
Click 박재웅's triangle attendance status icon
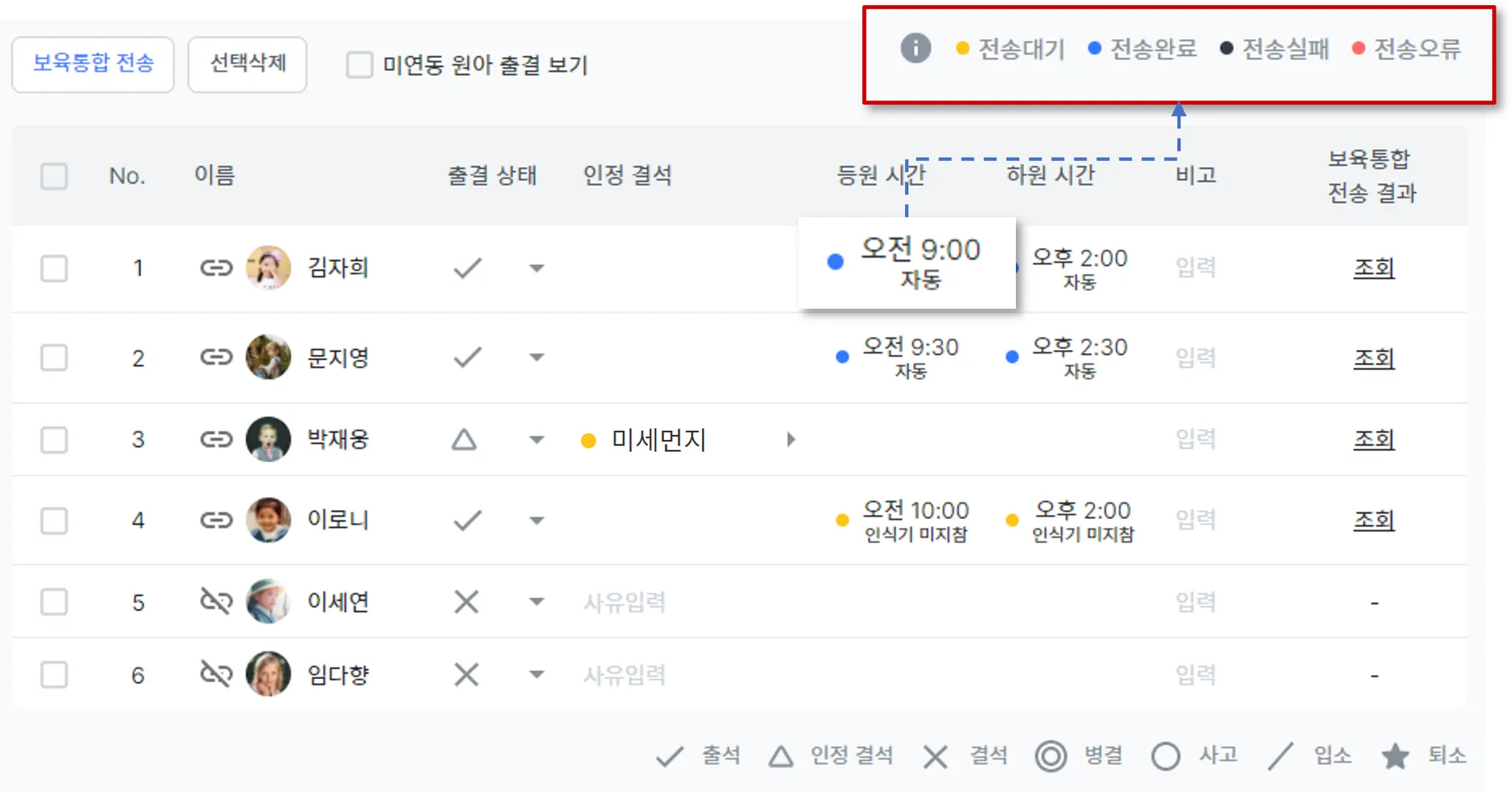click(x=464, y=440)
